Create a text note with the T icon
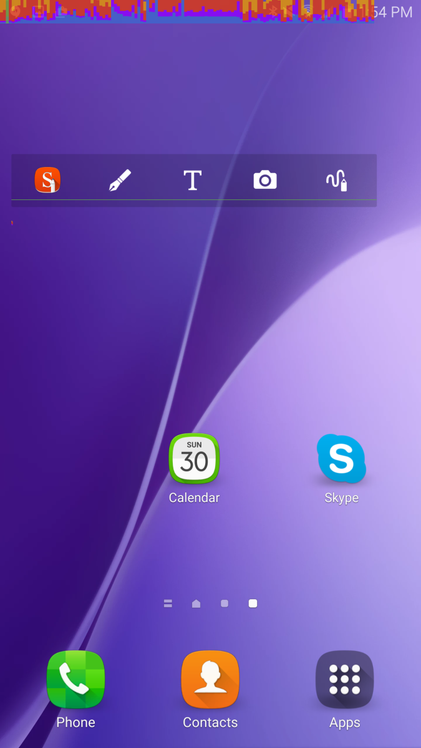The image size is (421, 748). pyautogui.click(x=193, y=180)
